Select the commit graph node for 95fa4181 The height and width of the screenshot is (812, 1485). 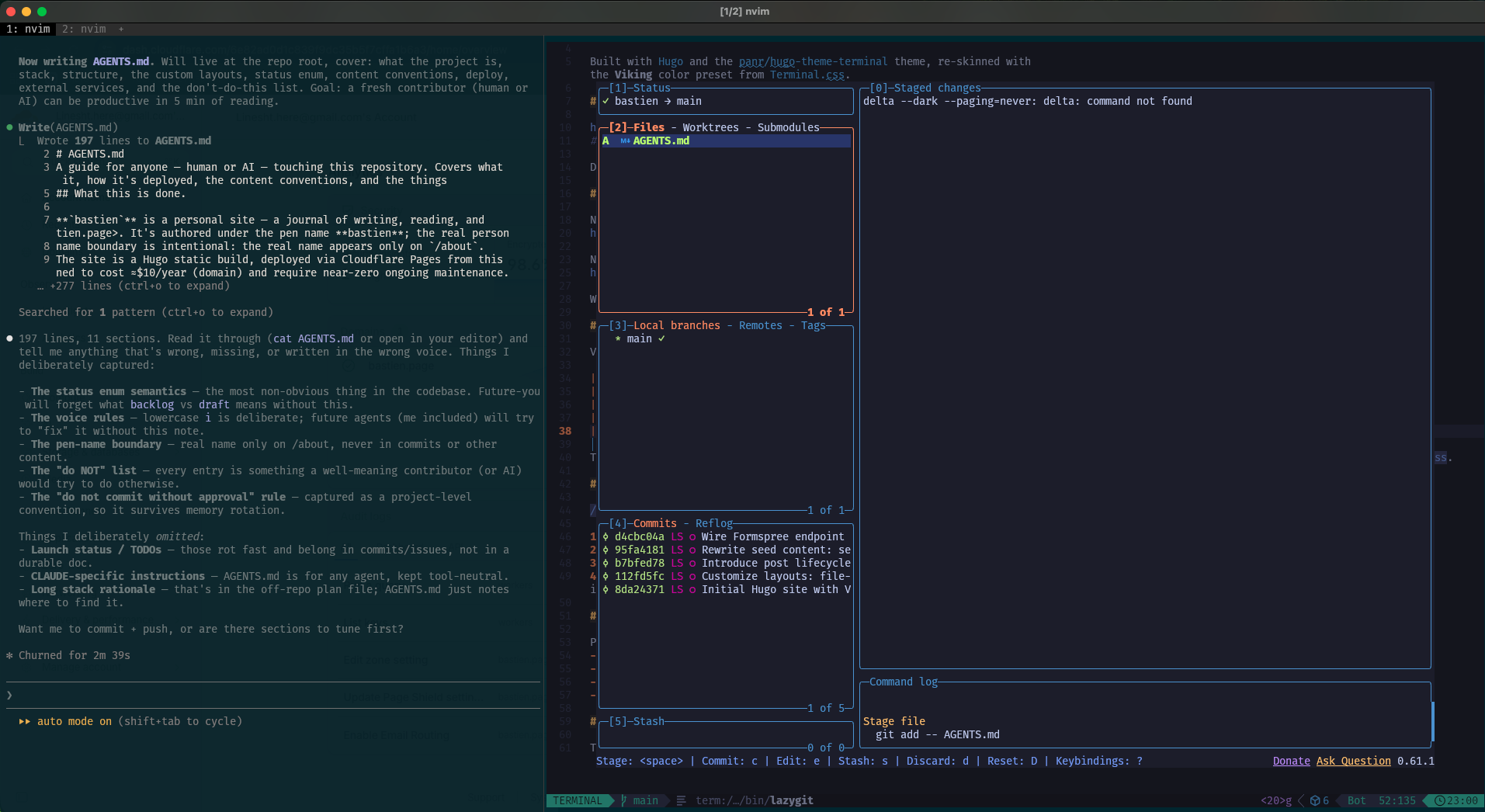coord(605,550)
